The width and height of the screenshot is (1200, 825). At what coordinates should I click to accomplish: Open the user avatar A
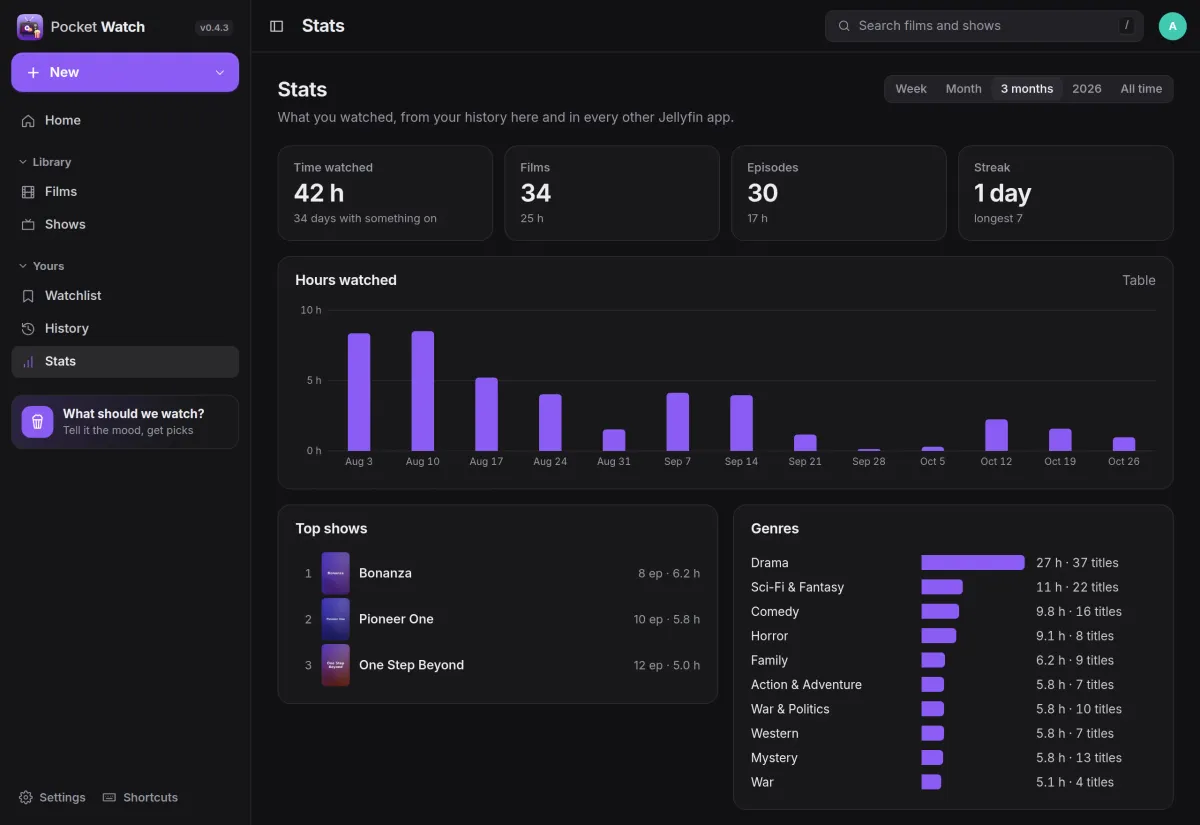(x=1173, y=26)
